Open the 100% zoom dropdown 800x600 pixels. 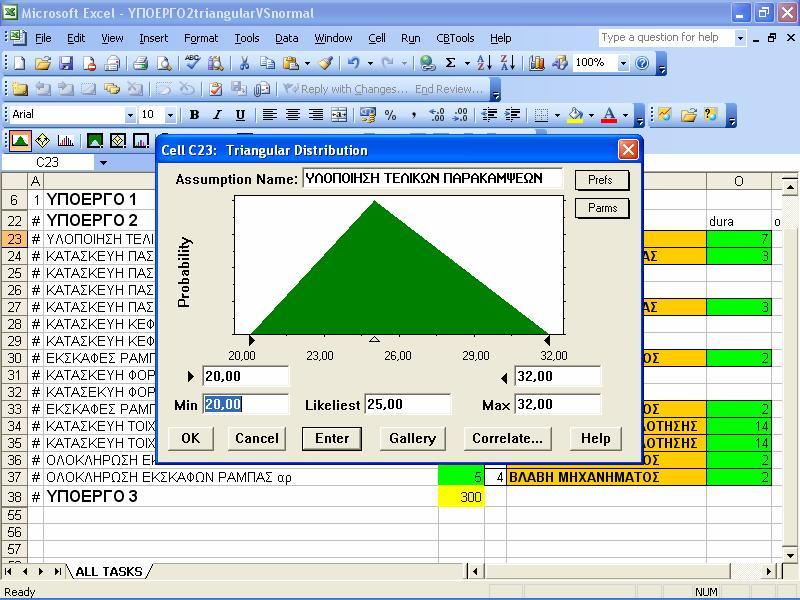pyautogui.click(x=623, y=63)
